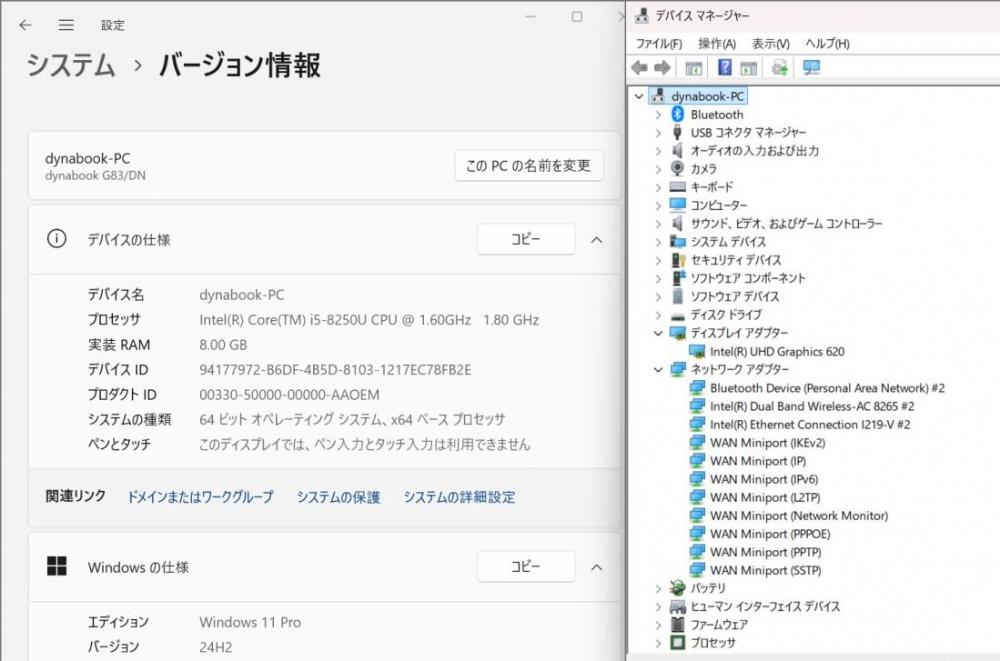Click the USB コネクタ マネージャー icon
The width and height of the screenshot is (1000, 661).
click(x=677, y=132)
